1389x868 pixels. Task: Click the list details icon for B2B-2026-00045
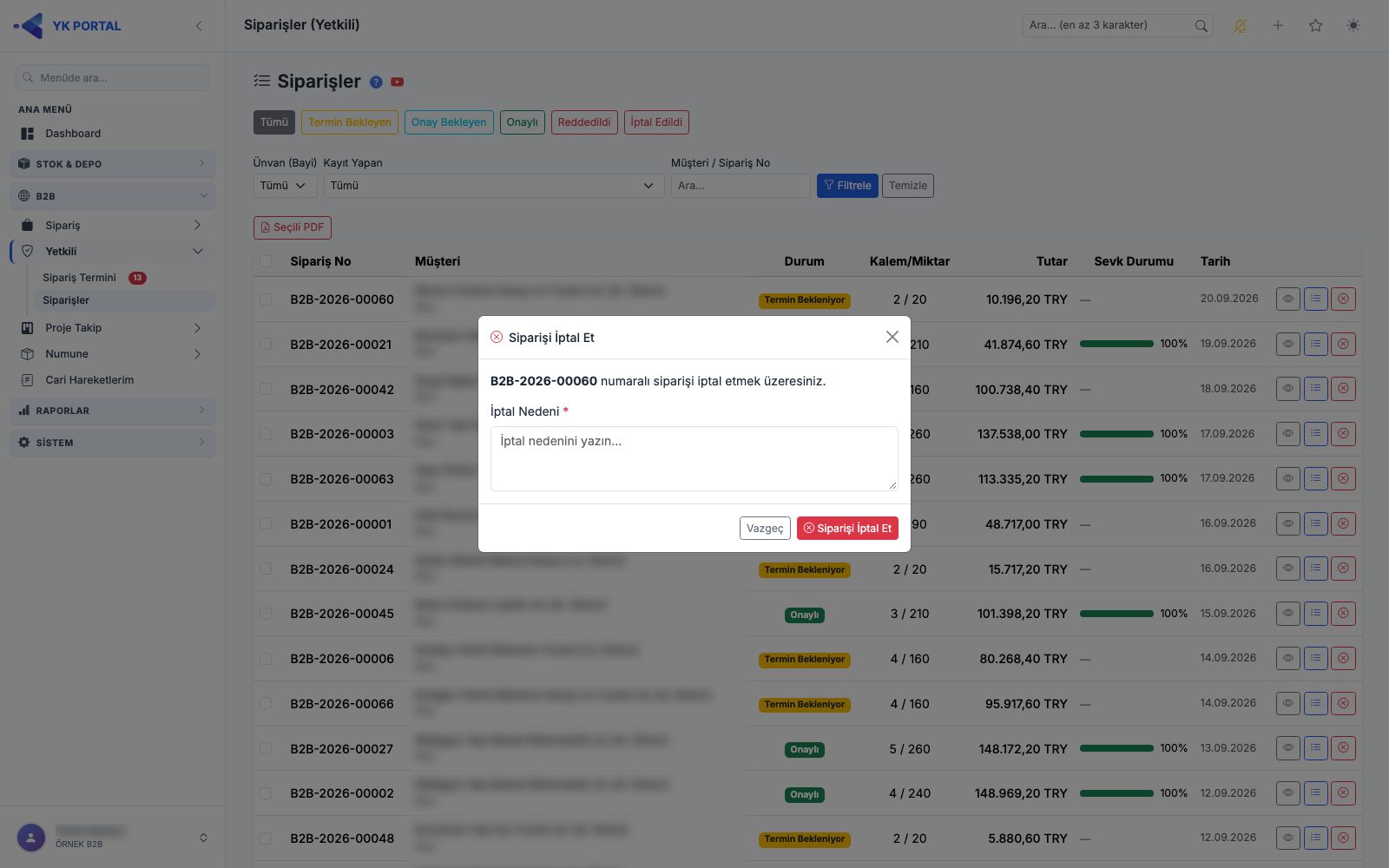(1316, 614)
